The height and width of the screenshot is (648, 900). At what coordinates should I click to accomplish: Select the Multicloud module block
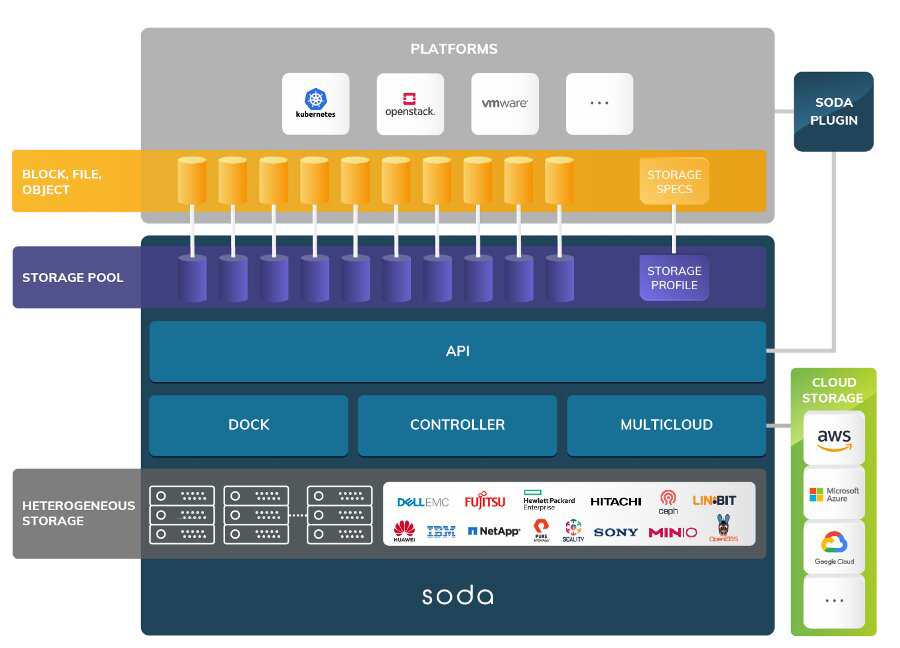click(x=666, y=425)
